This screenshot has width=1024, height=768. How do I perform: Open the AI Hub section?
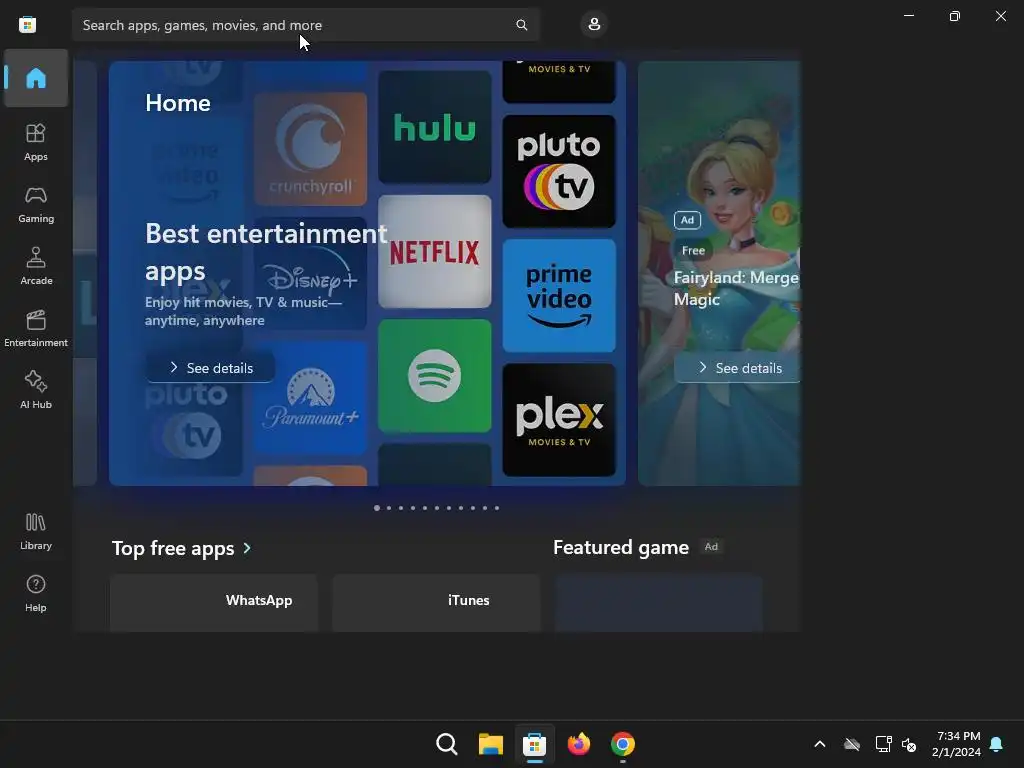coord(36,391)
